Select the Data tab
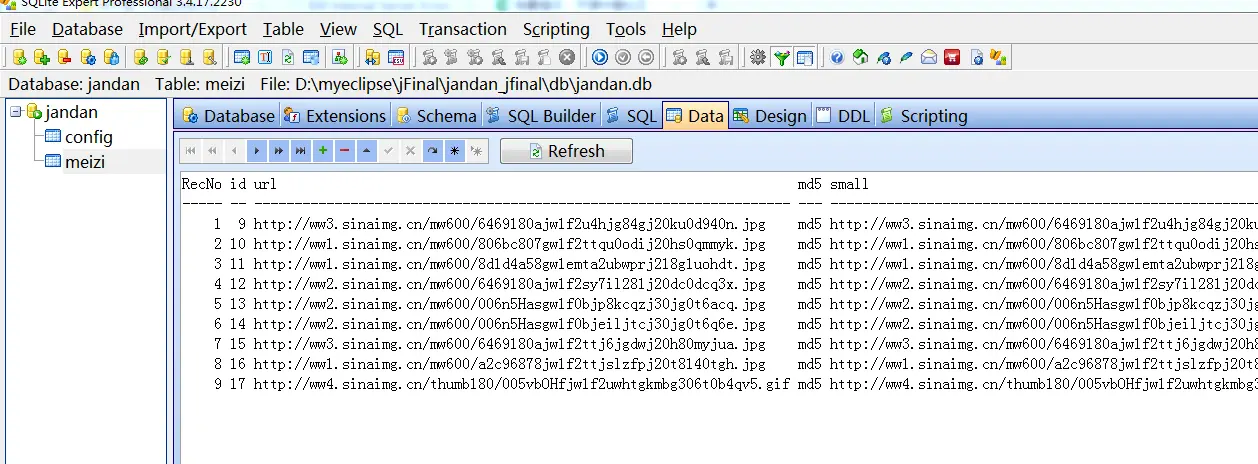The height and width of the screenshot is (464, 1258). point(695,116)
